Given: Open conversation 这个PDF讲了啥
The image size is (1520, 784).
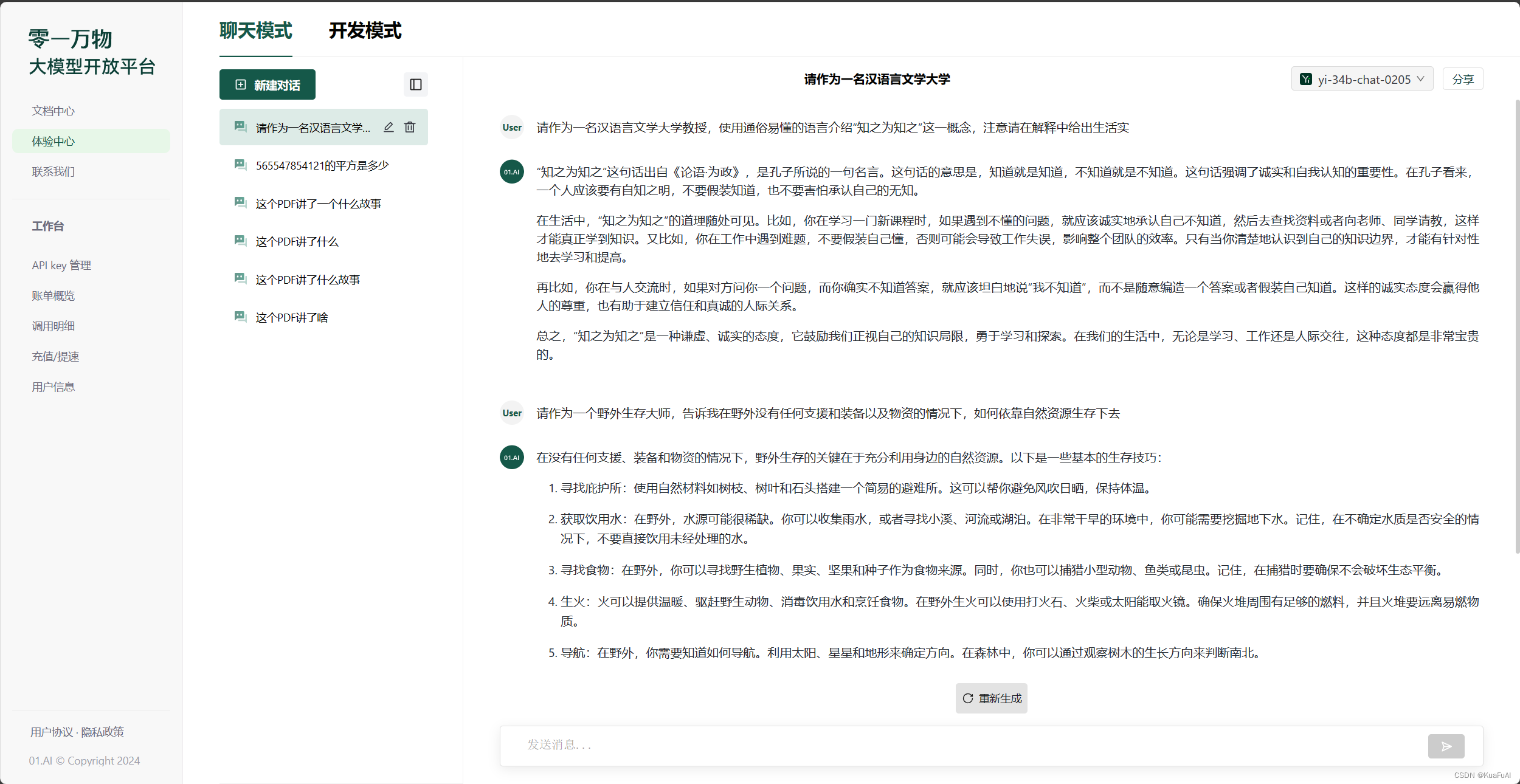Looking at the screenshot, I should 291,317.
